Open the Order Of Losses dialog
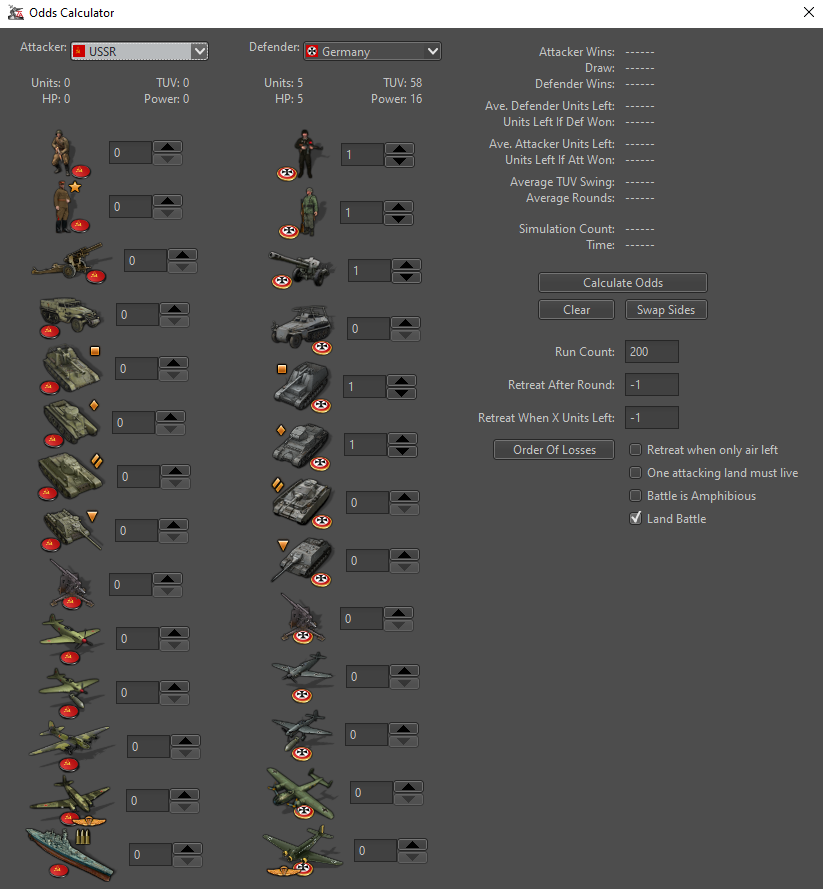Screen dimensions: 823x889 (554, 450)
